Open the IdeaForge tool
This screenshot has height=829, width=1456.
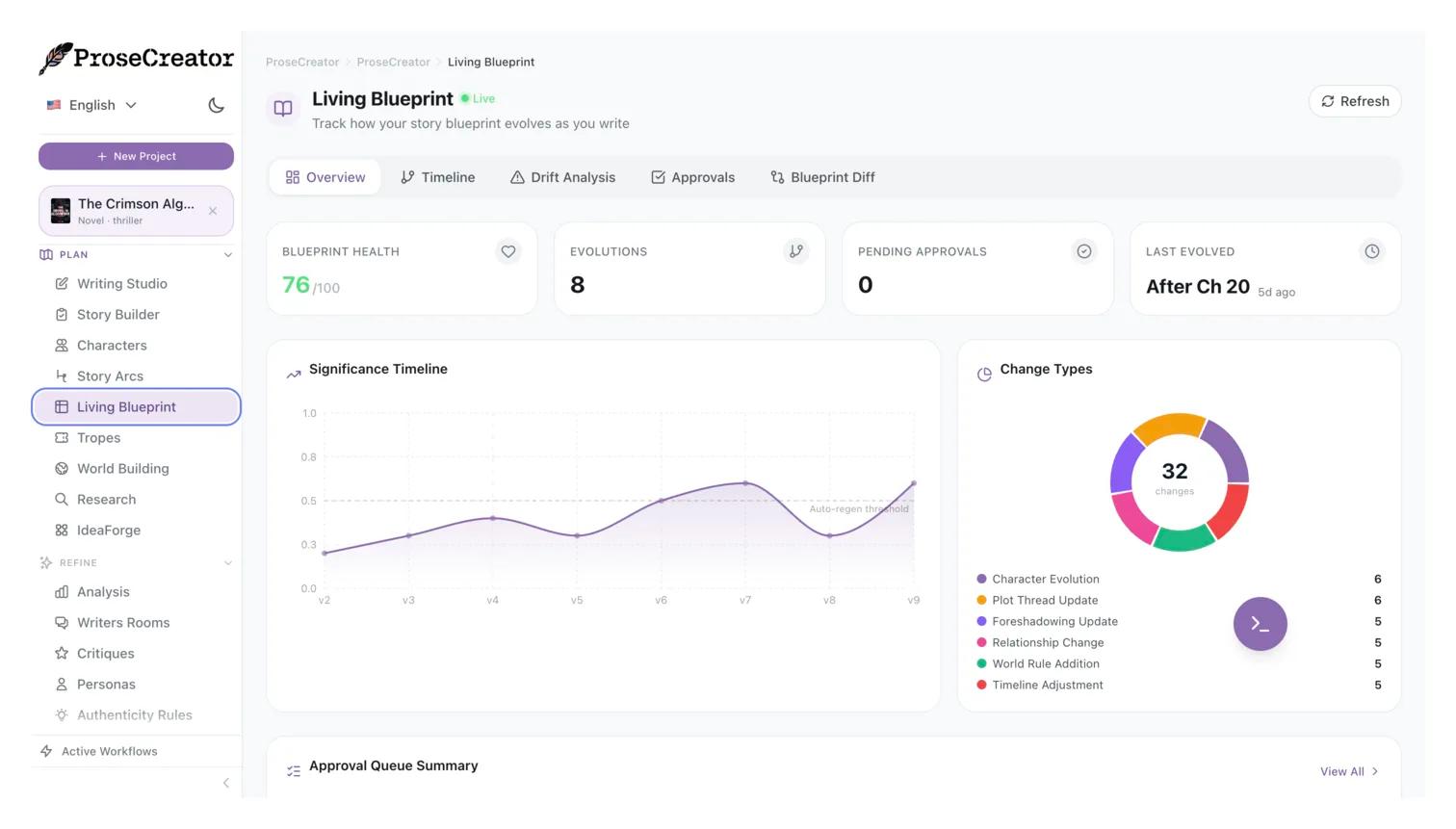(109, 530)
